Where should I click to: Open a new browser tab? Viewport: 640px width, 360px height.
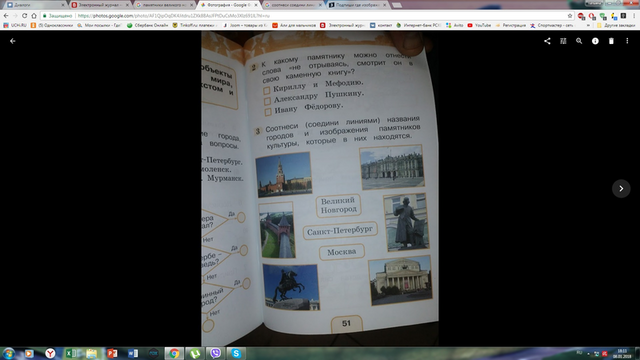point(397,5)
